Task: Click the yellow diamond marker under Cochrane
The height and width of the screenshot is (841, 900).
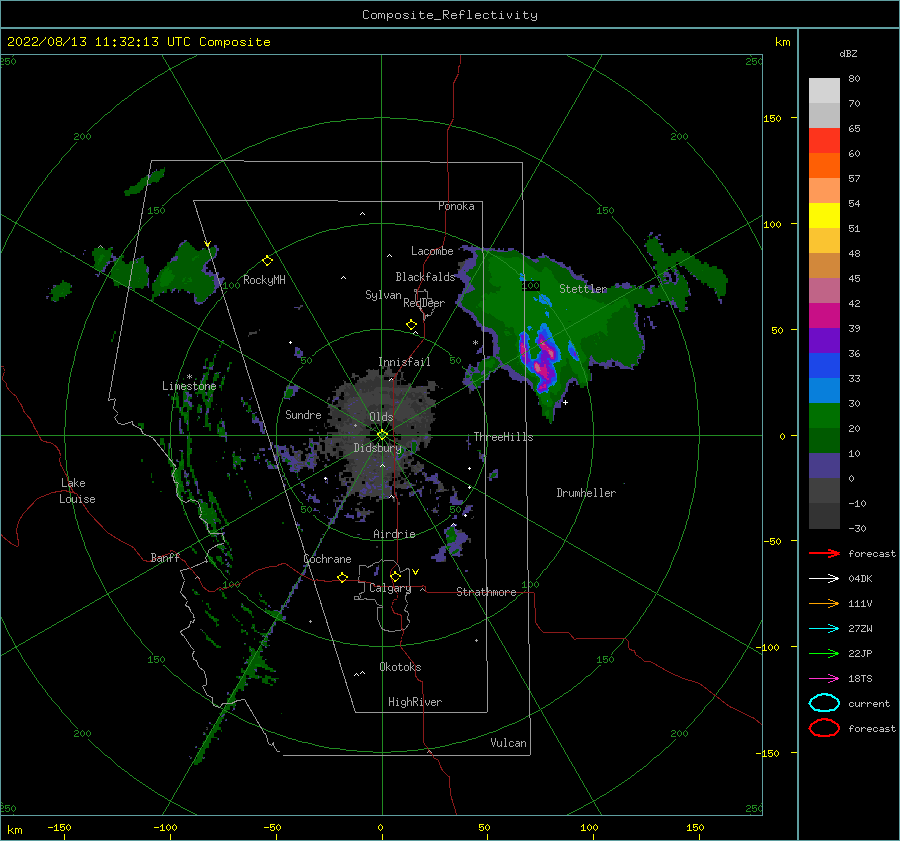Action: 342,577
